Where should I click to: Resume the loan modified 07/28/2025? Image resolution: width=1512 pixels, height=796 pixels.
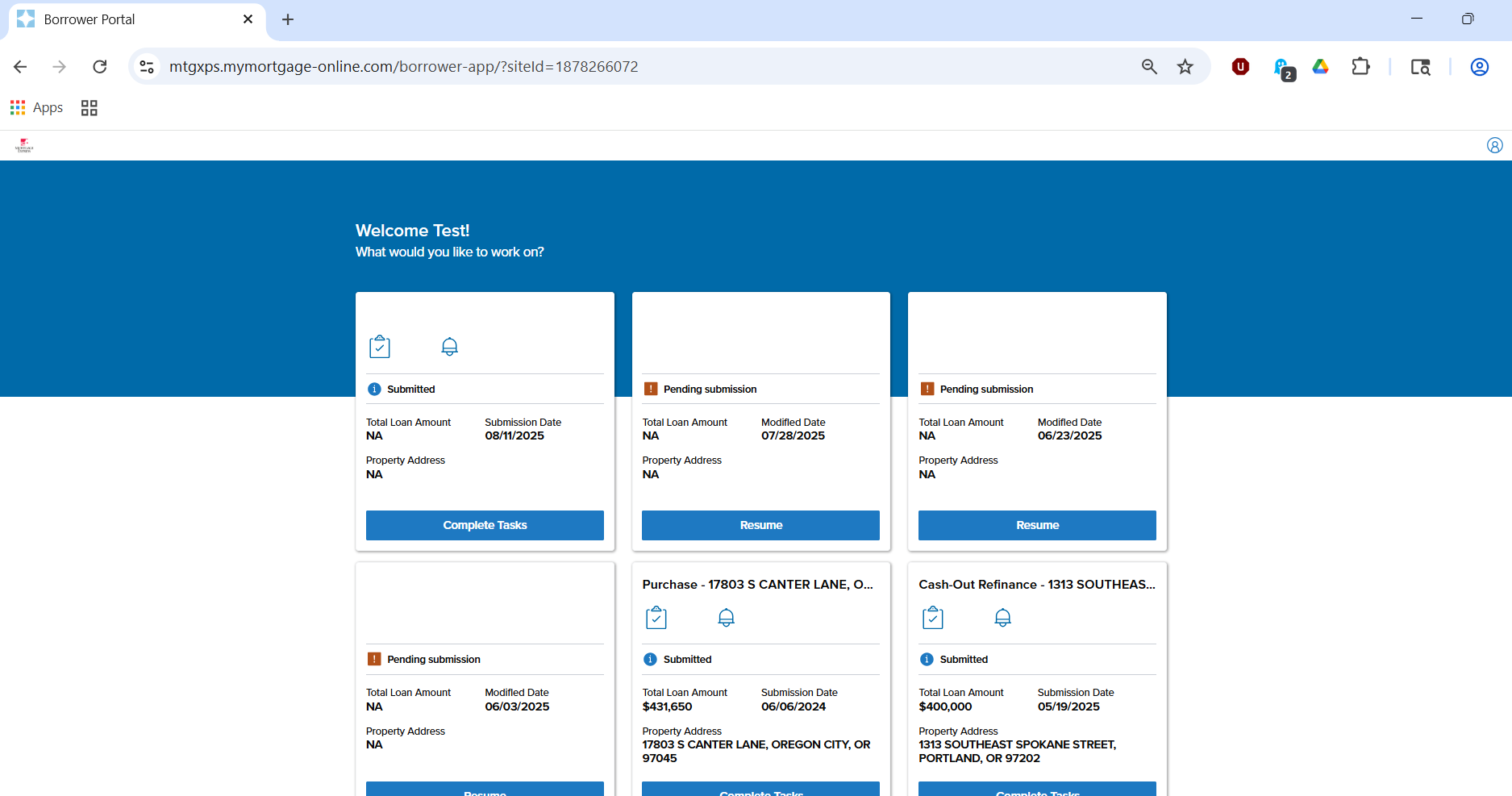pos(760,525)
